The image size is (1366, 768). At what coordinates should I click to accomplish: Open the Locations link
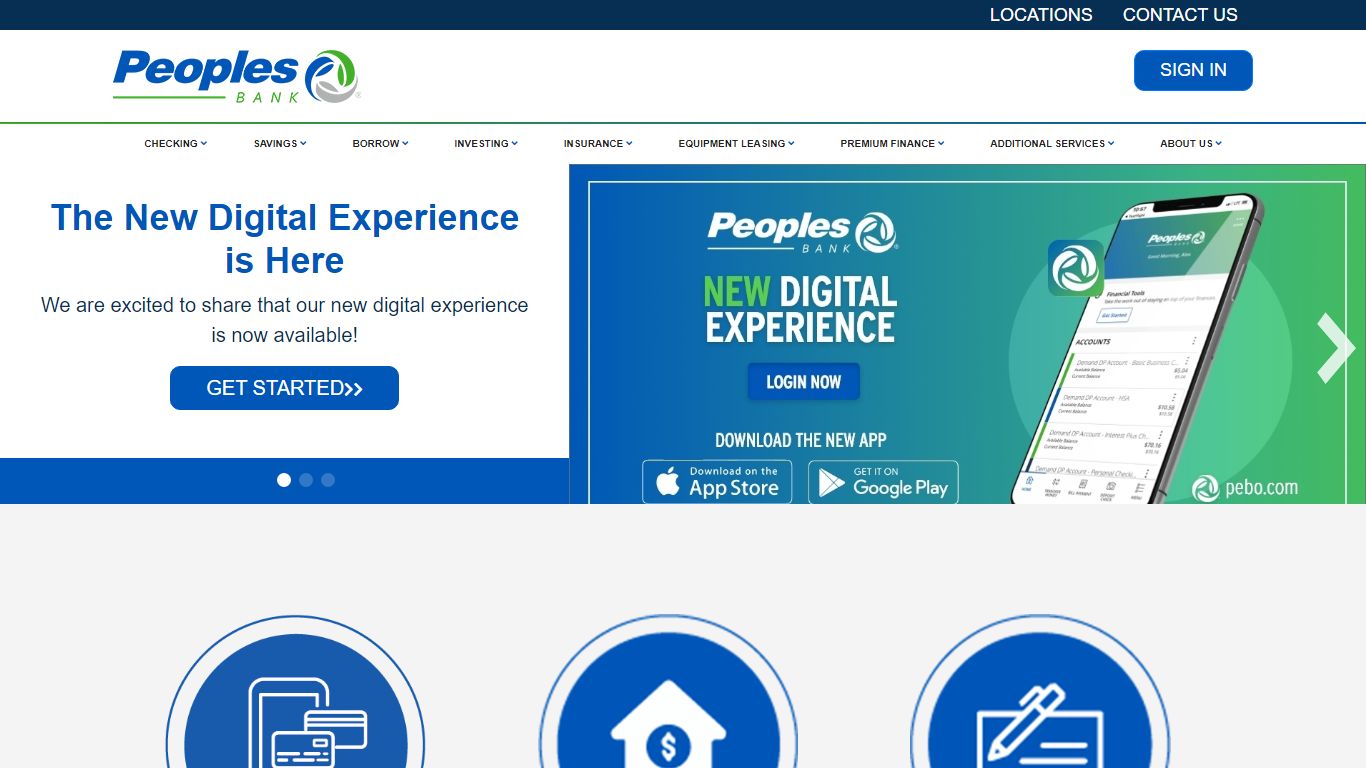(x=1041, y=15)
